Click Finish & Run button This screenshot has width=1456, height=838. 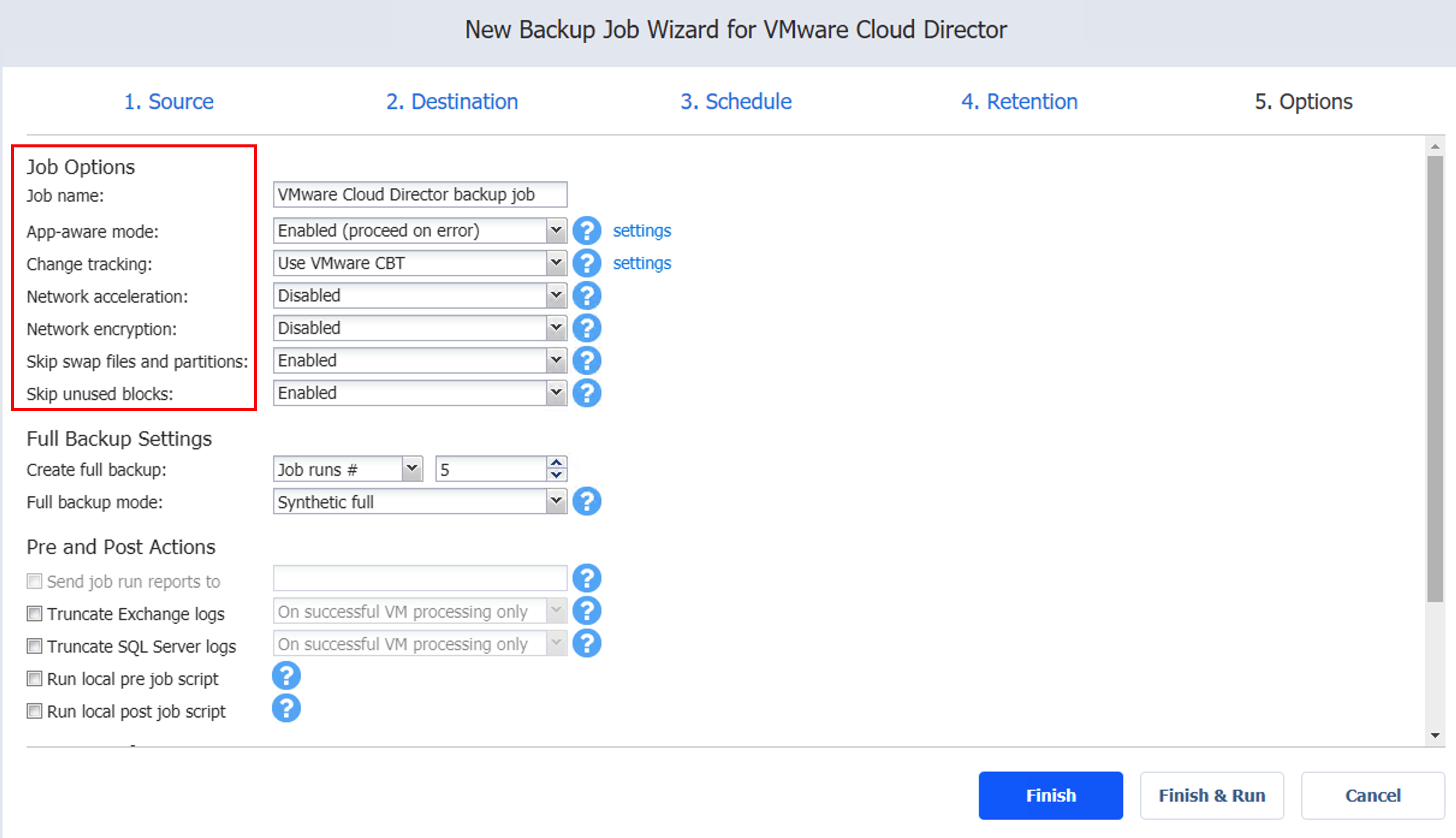click(1212, 795)
